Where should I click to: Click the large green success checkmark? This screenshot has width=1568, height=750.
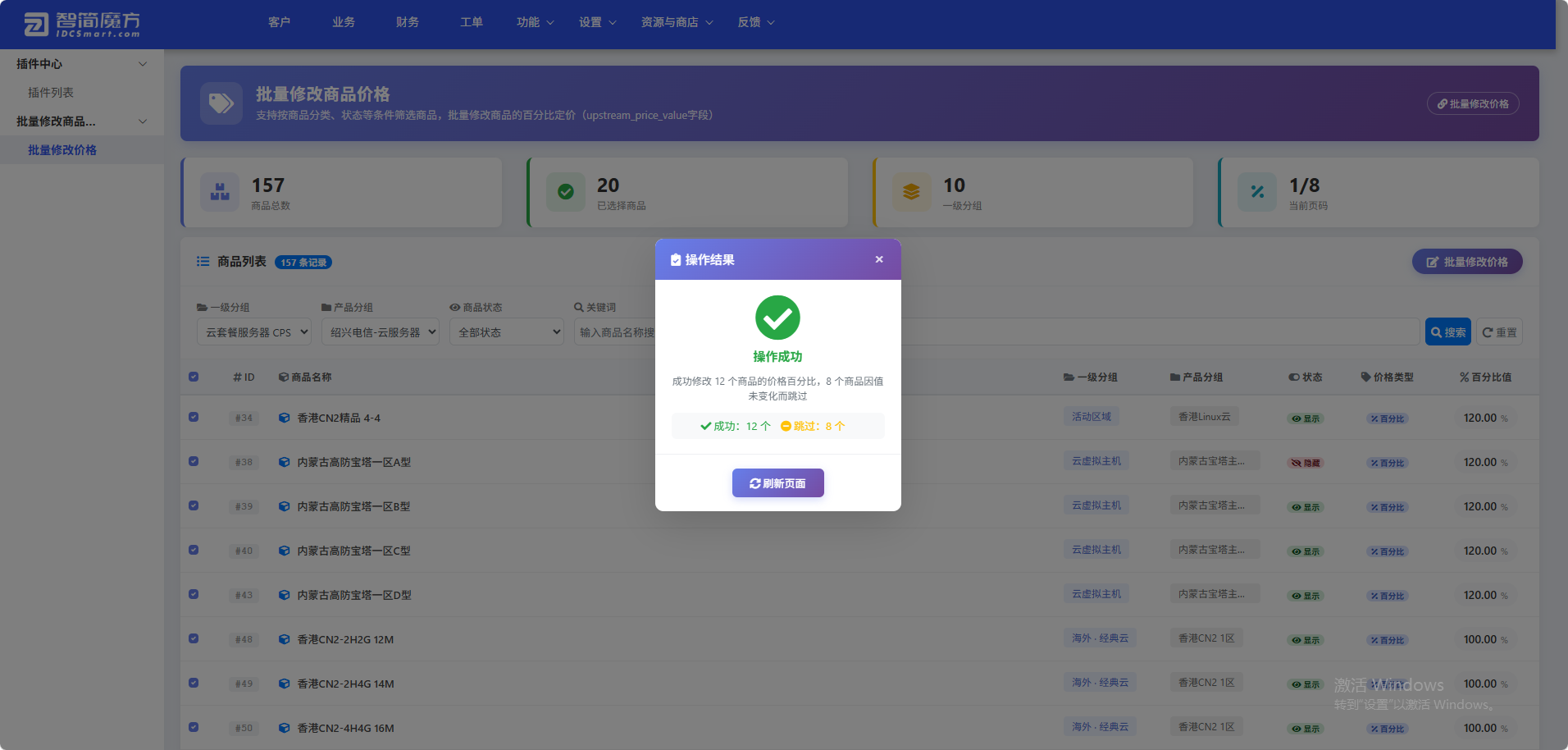(777, 318)
